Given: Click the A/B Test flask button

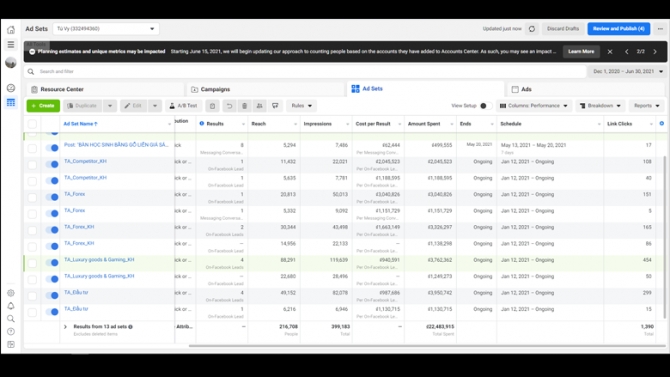Looking at the screenshot, I should pos(183,106).
